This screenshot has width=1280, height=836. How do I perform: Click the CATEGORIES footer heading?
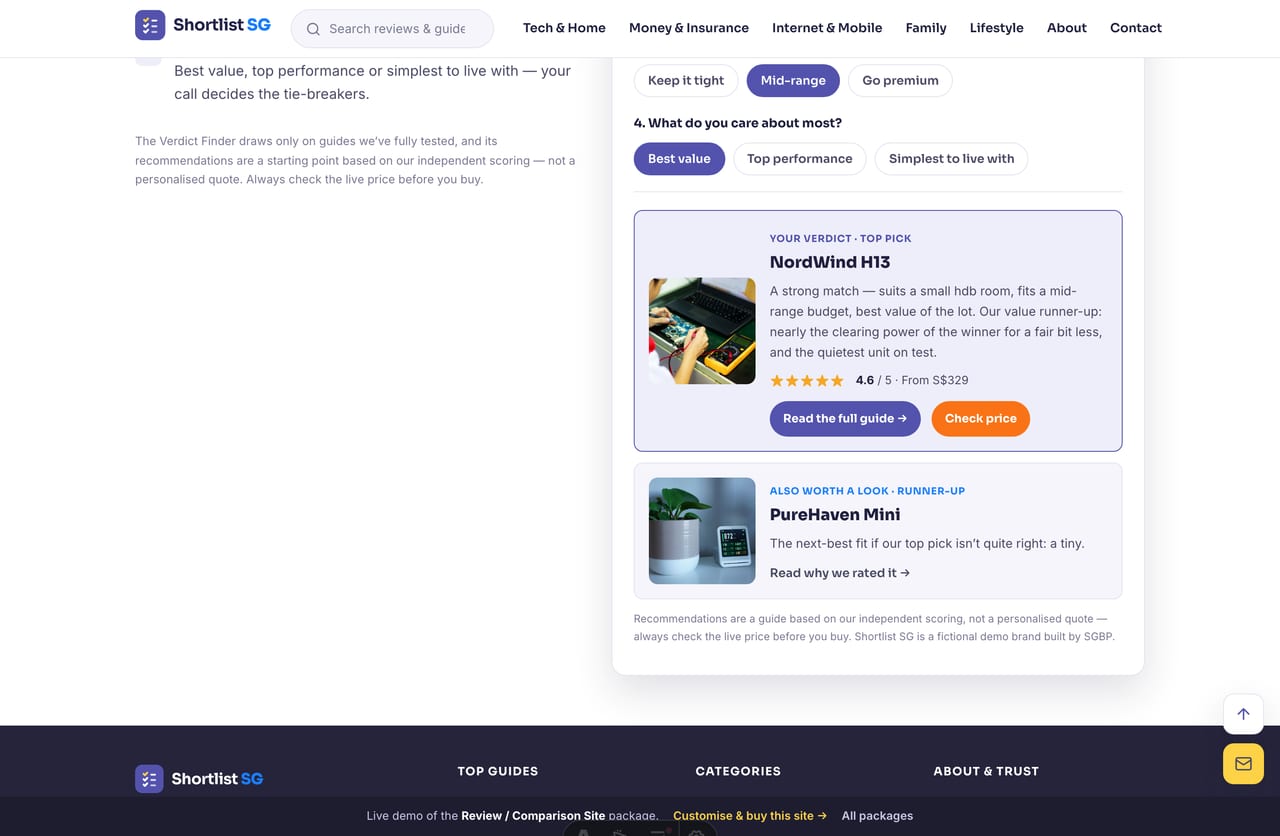738,771
